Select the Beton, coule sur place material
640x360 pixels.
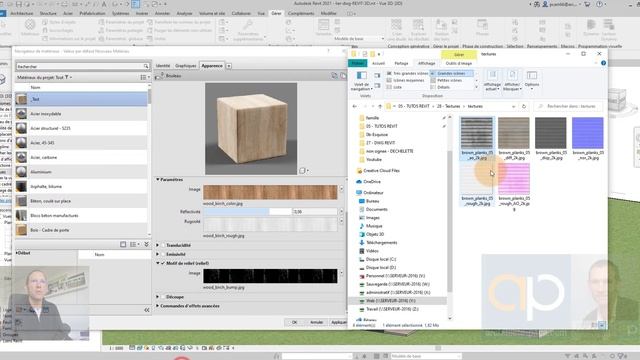[x=81, y=201]
